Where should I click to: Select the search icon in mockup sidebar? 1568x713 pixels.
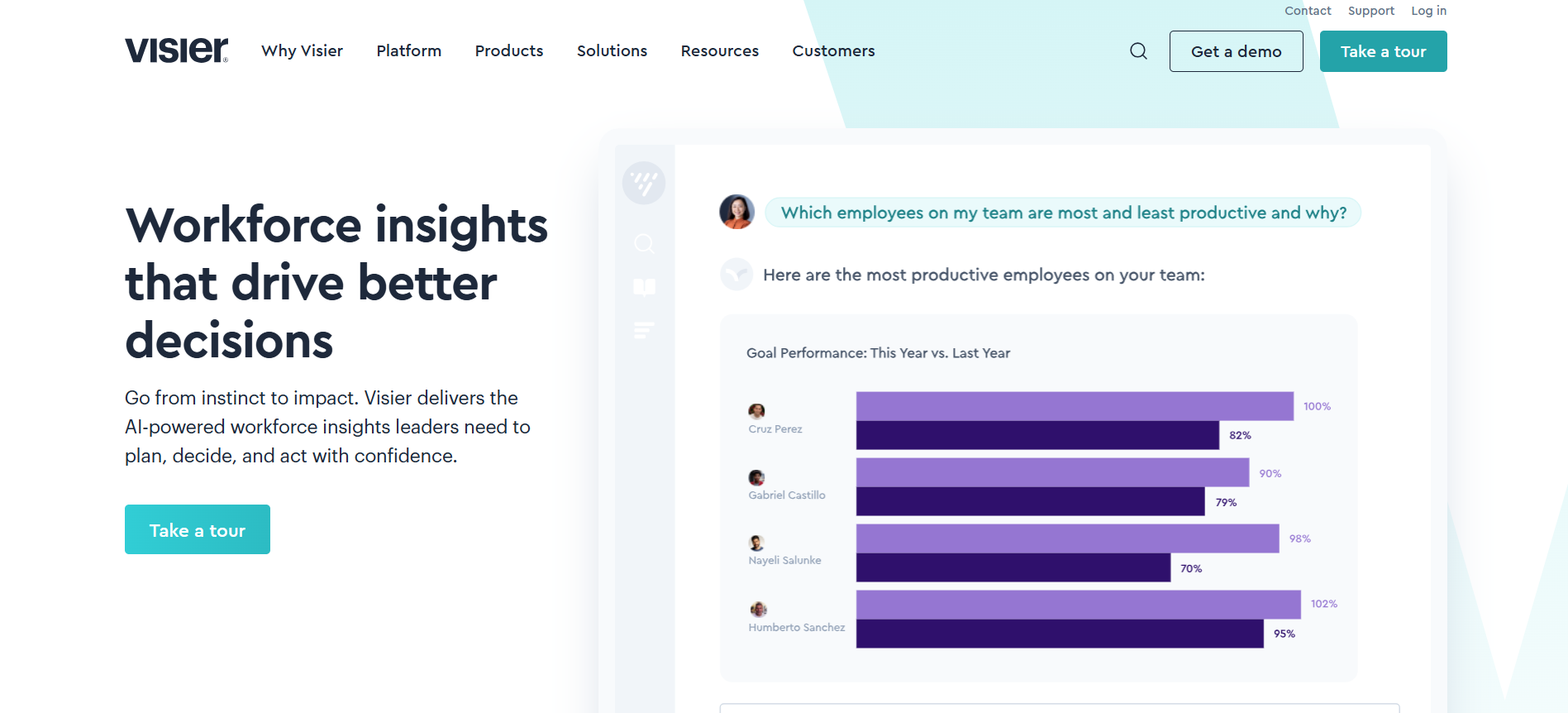pyautogui.click(x=644, y=243)
